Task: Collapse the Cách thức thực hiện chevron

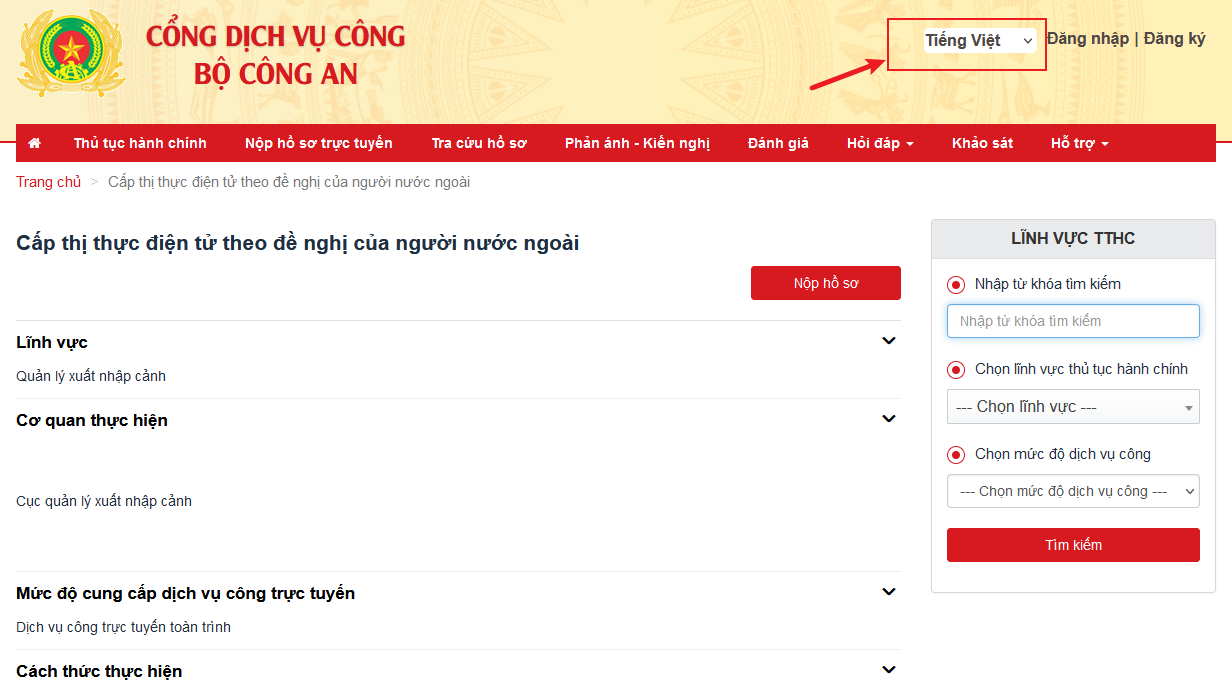Action: 889,670
